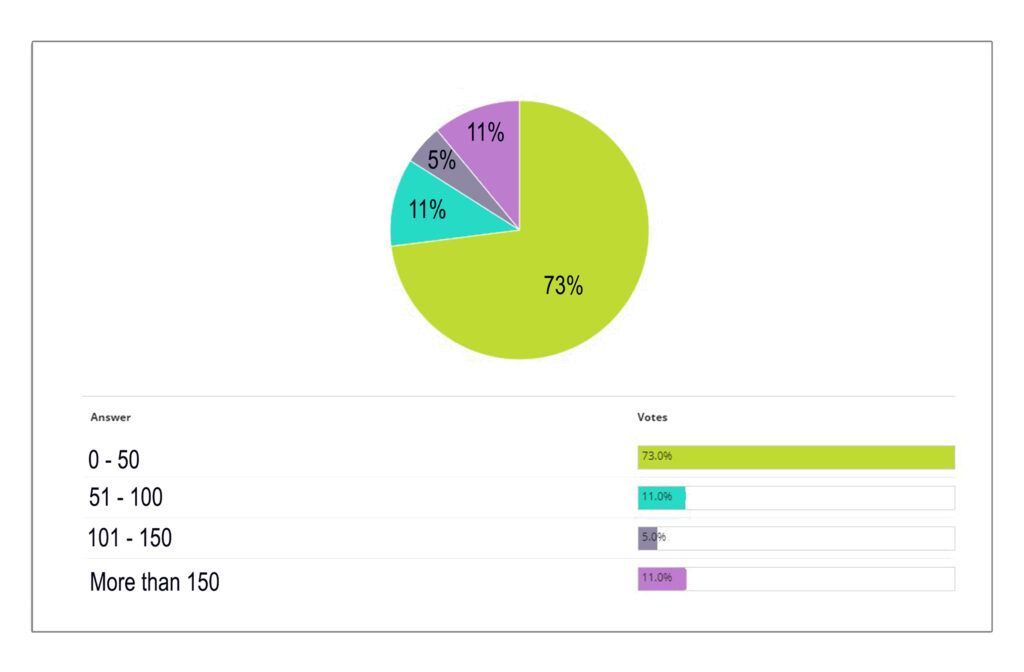Screen dimensions: 1024x672
Task: Click the gray 5.0% vote bar
Action: click(x=647, y=538)
